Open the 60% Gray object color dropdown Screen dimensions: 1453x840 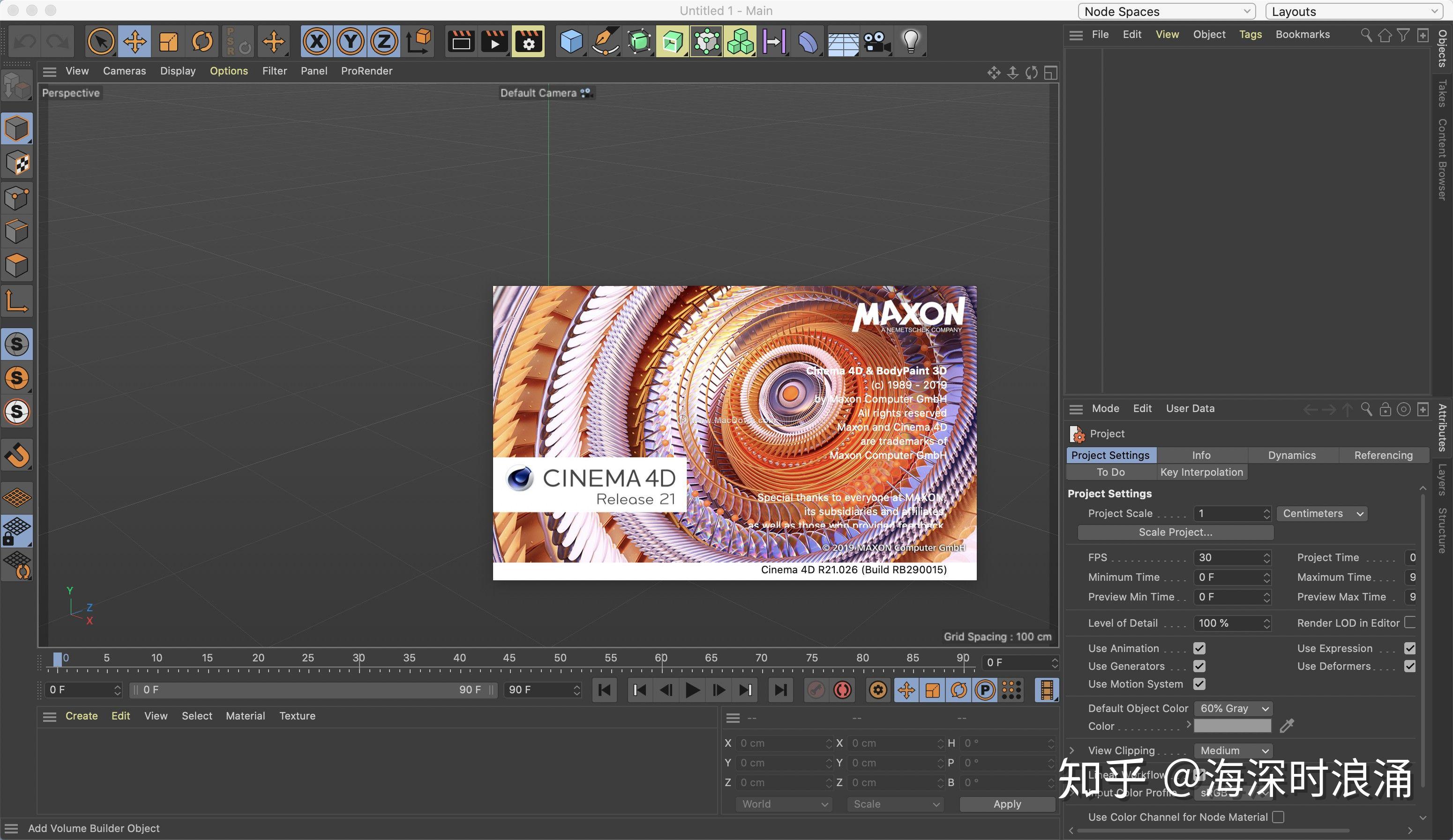(x=1232, y=709)
